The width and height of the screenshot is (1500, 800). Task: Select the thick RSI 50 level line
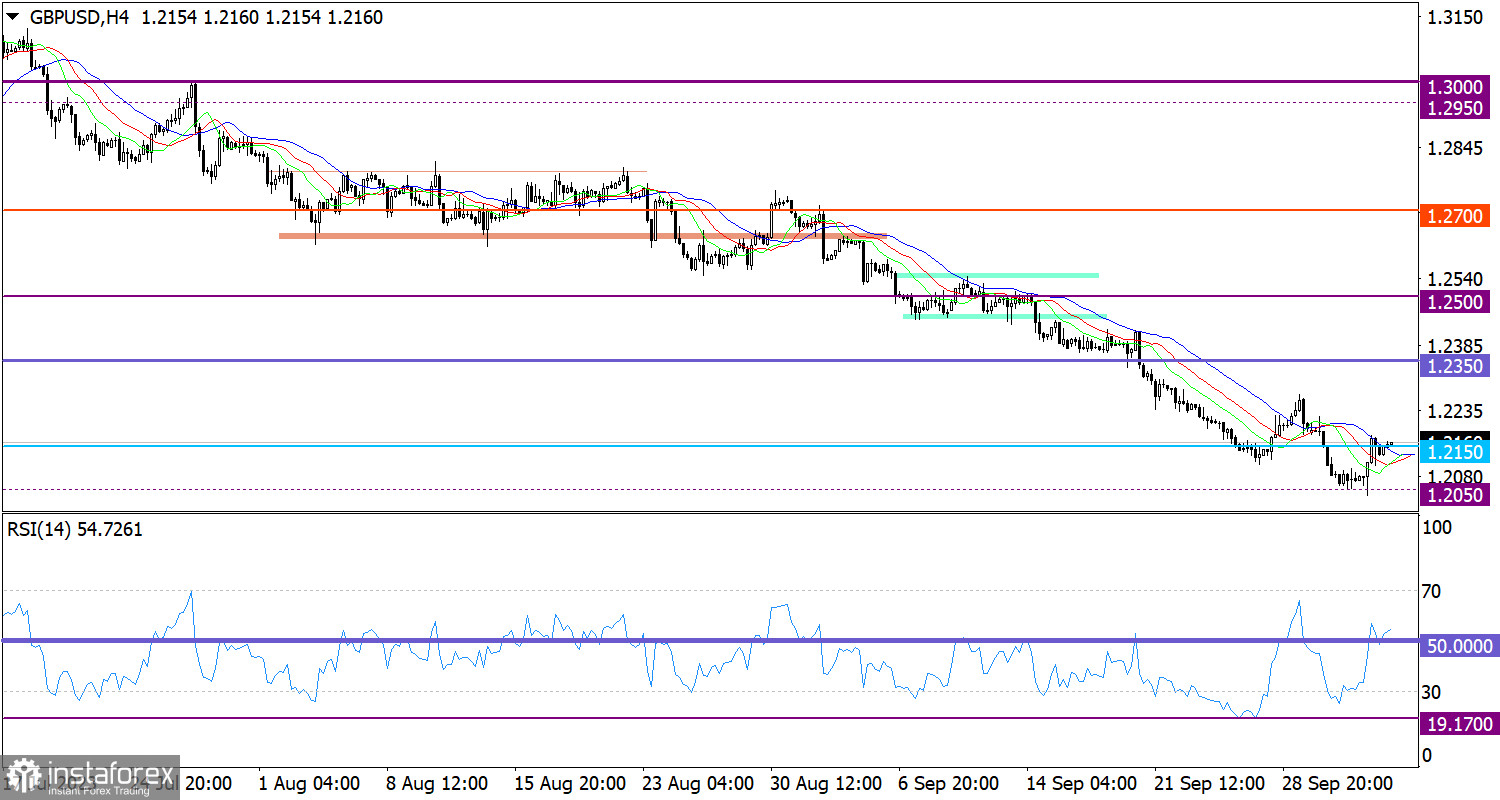(x=709, y=640)
